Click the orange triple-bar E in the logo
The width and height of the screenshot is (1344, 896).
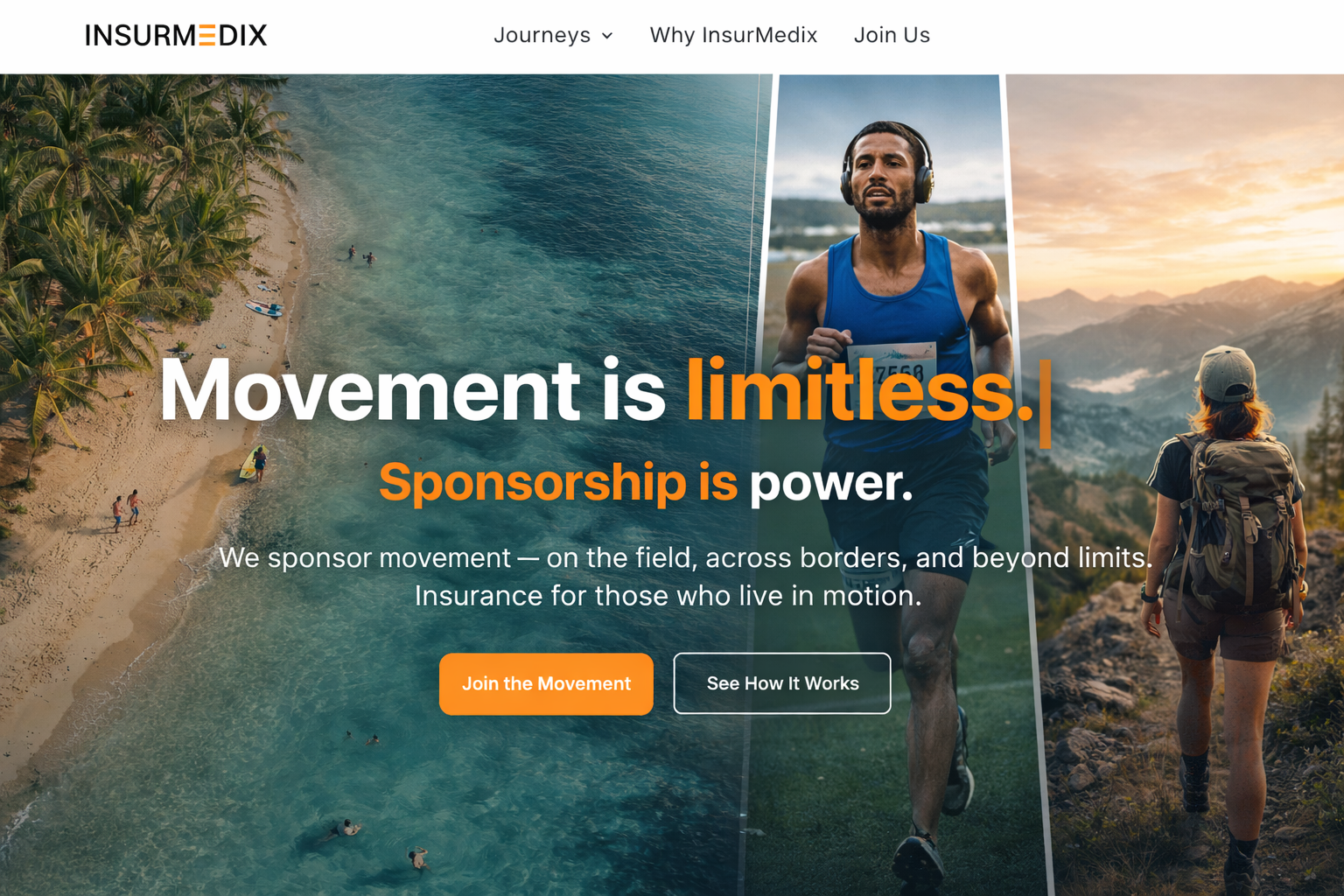point(206,35)
